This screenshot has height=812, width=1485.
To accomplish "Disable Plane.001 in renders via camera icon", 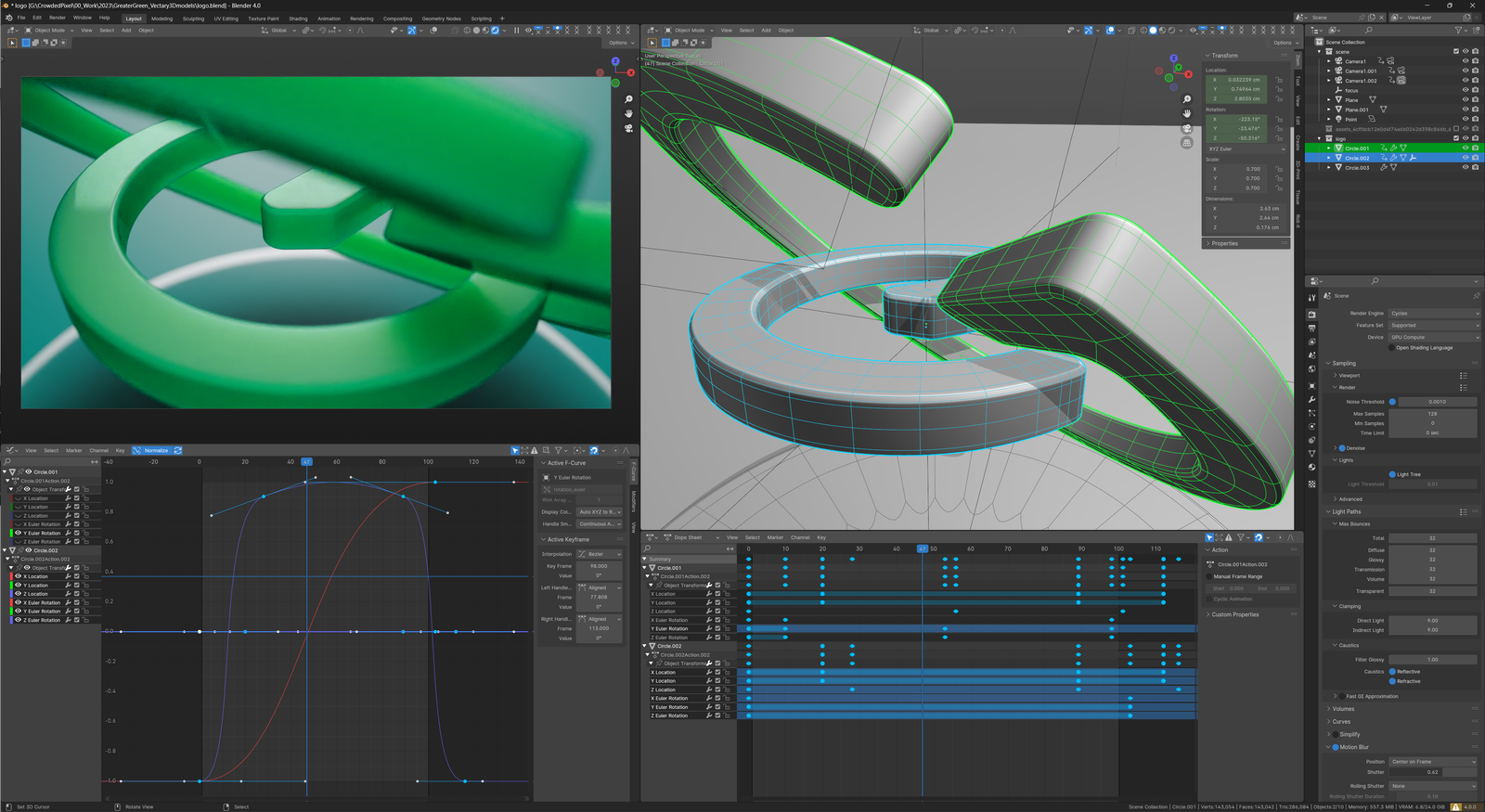I will click(1475, 110).
